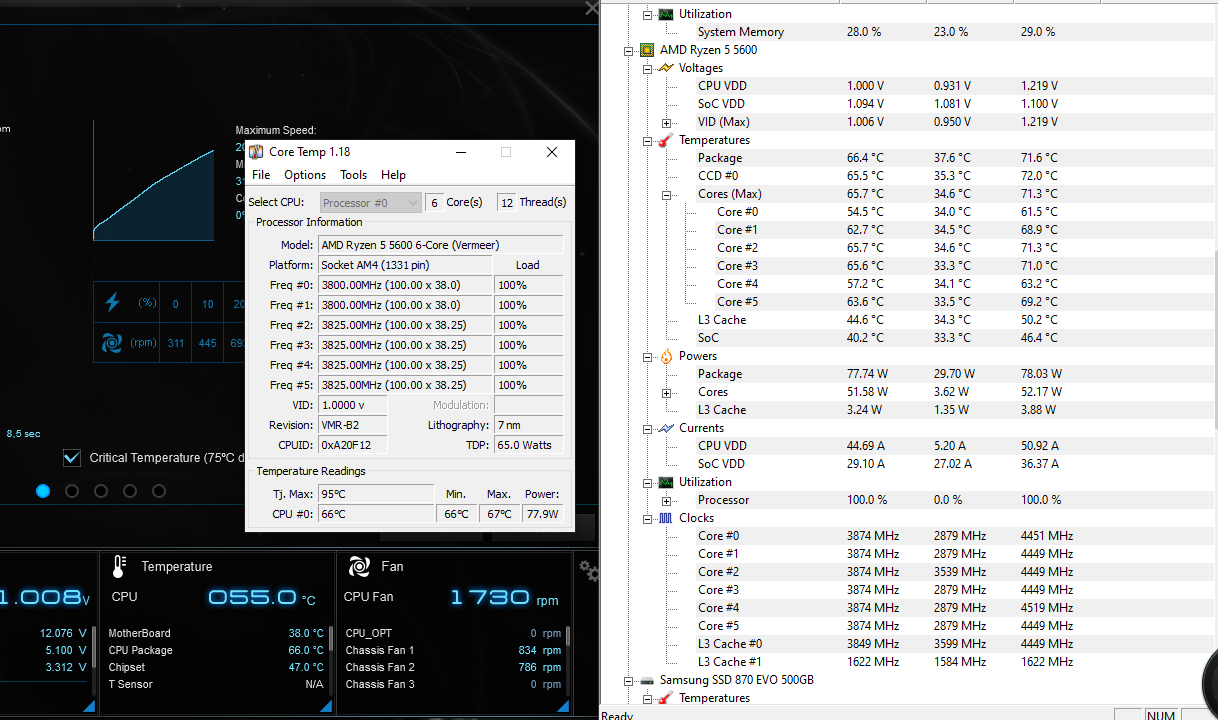Image resolution: width=1218 pixels, height=720 pixels.
Task: Collapse the Clocks node
Action: [648, 518]
